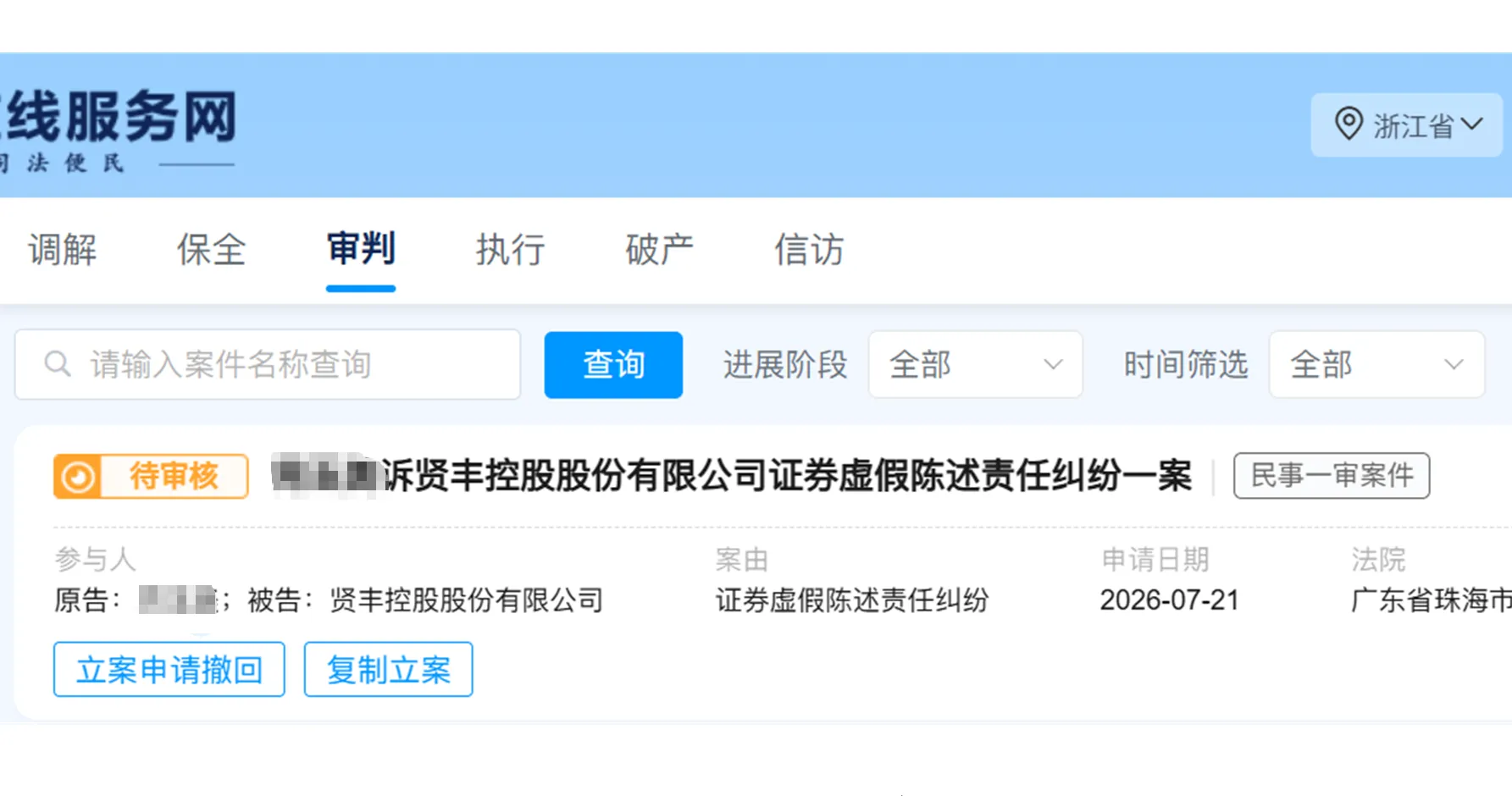Screen dimensions: 1512x796
Task: Click the defendant 贤丰控股股份有限公司 text
Action: 467,600
